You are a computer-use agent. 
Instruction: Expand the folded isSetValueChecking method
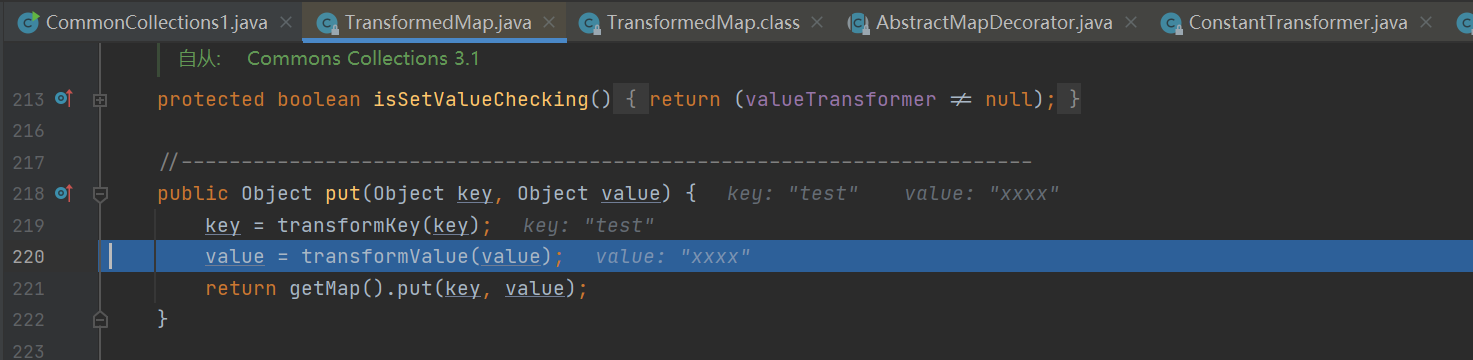(99, 100)
